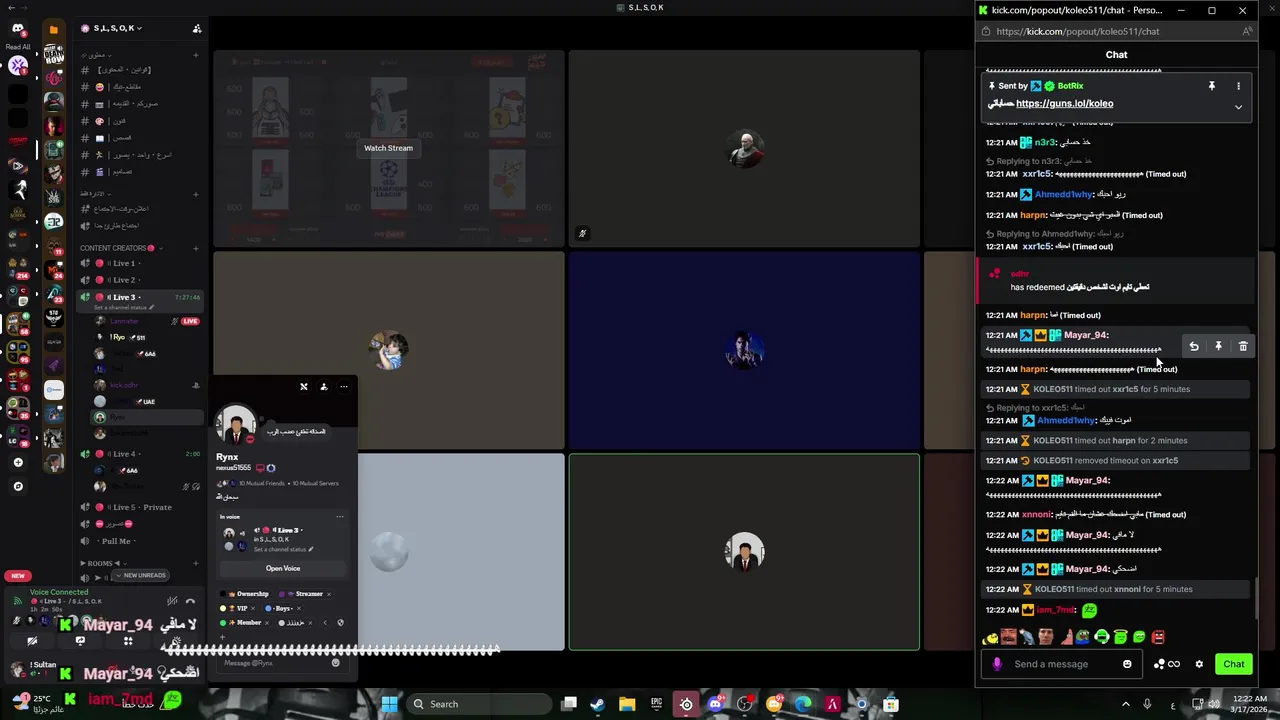Screen dimensions: 1280x720
Task: Show hidden system tray icons
Action: (1125, 704)
